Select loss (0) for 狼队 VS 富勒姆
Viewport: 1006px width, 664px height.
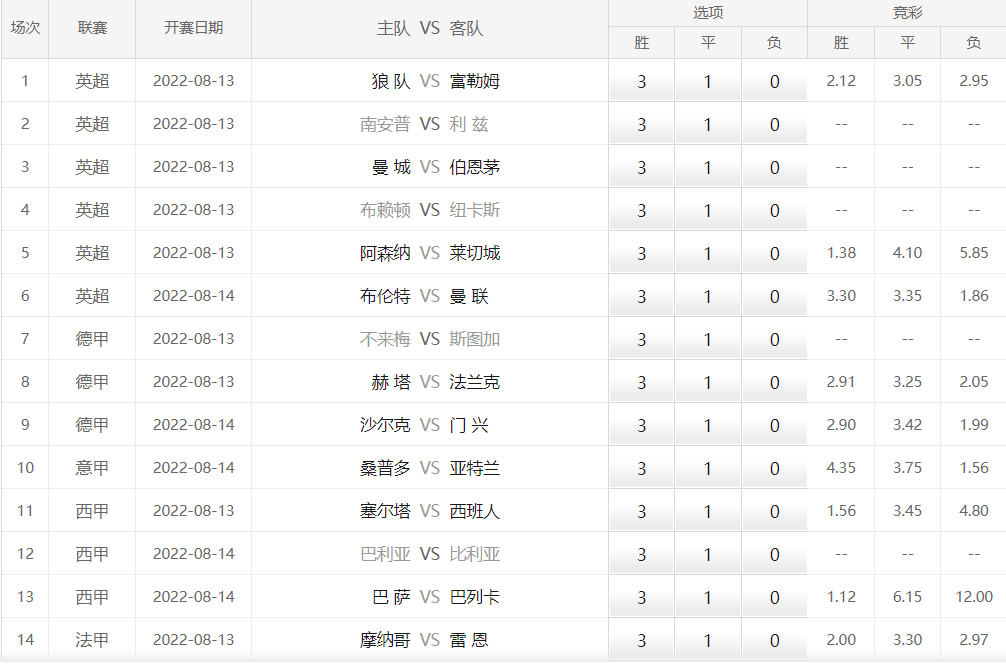774,81
